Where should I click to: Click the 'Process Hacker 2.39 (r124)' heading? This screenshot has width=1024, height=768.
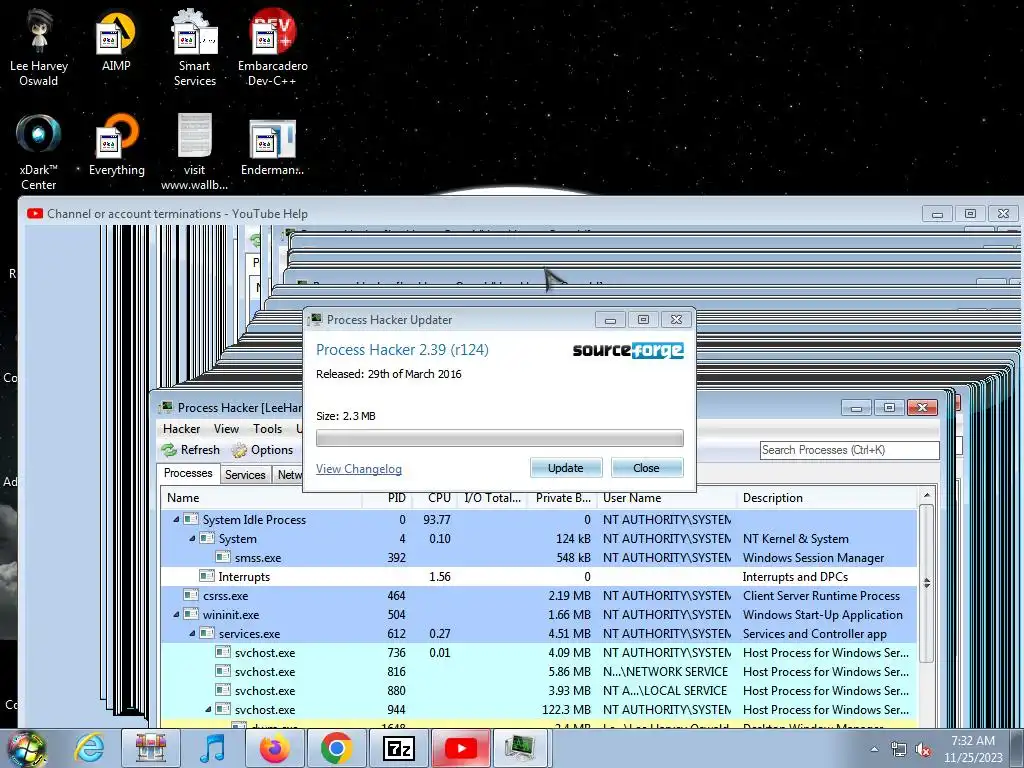tap(402, 350)
